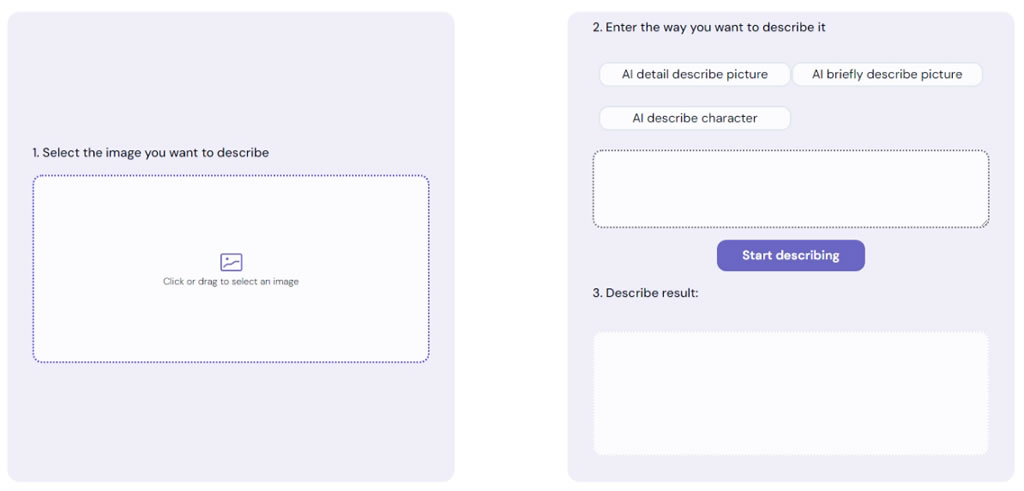Click the blank left card area below upload zone
1024x491 pixels.
(231, 421)
